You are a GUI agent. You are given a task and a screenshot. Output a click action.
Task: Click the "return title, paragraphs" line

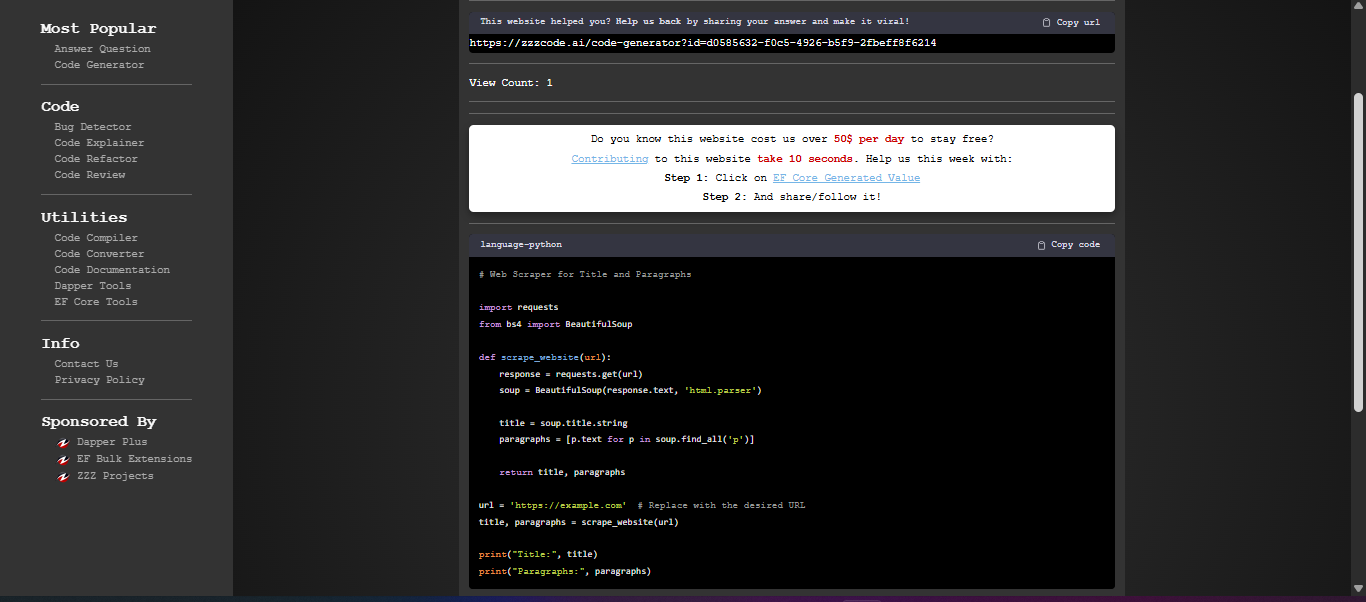(x=562, y=472)
